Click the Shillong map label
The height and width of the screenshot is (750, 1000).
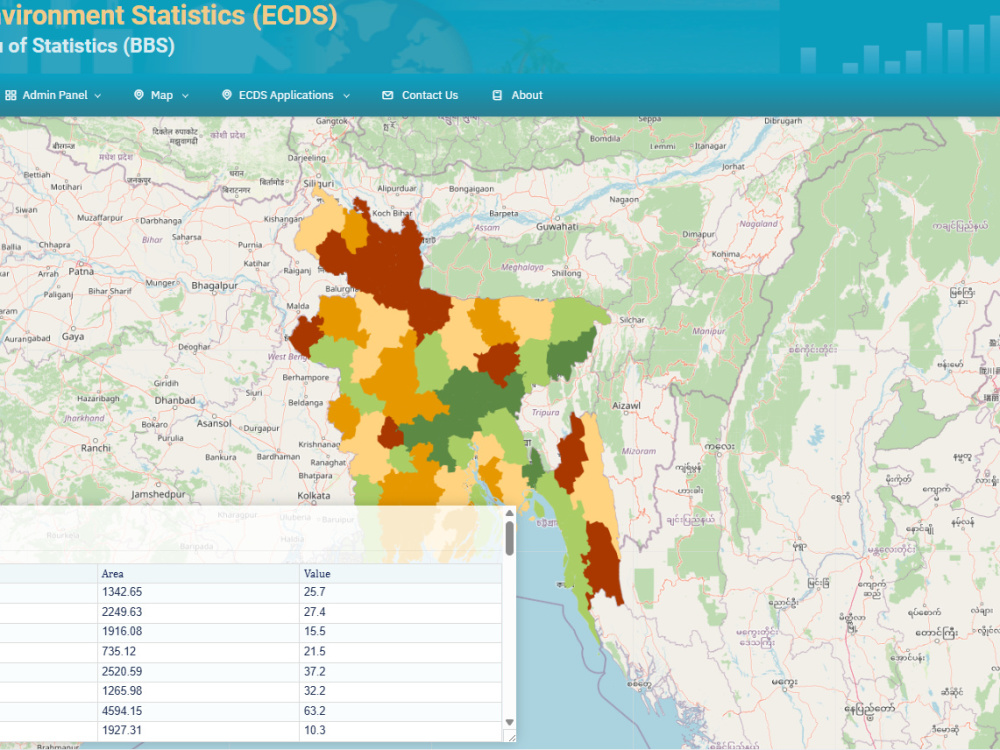tap(566, 273)
